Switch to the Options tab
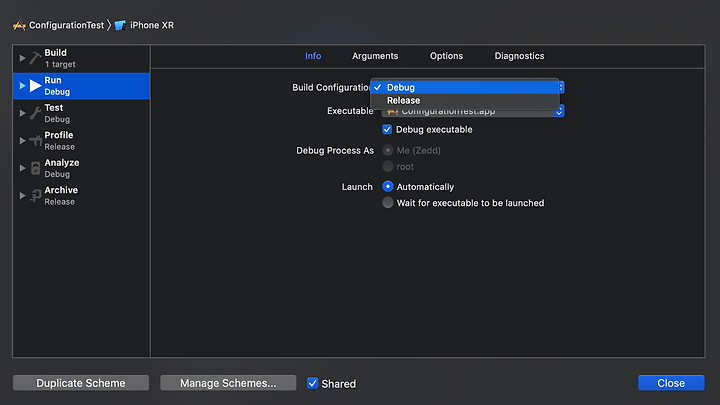The height and width of the screenshot is (405, 720). 446,56
